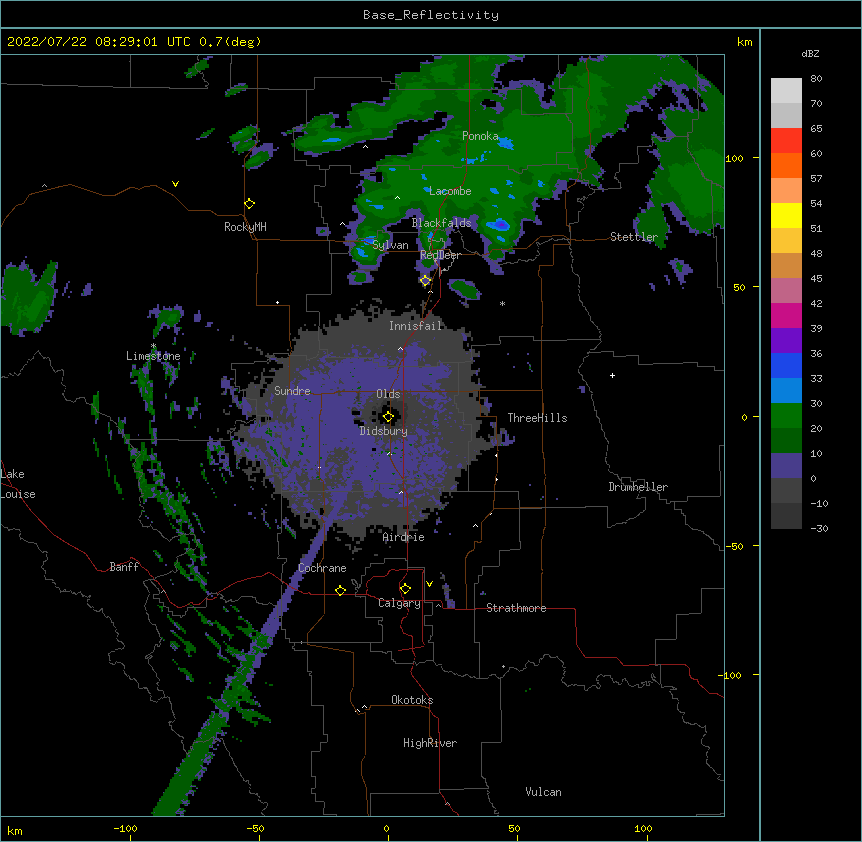Select the pink 42-45 dBZ legend swatch
This screenshot has width=862, height=842.
click(786, 291)
